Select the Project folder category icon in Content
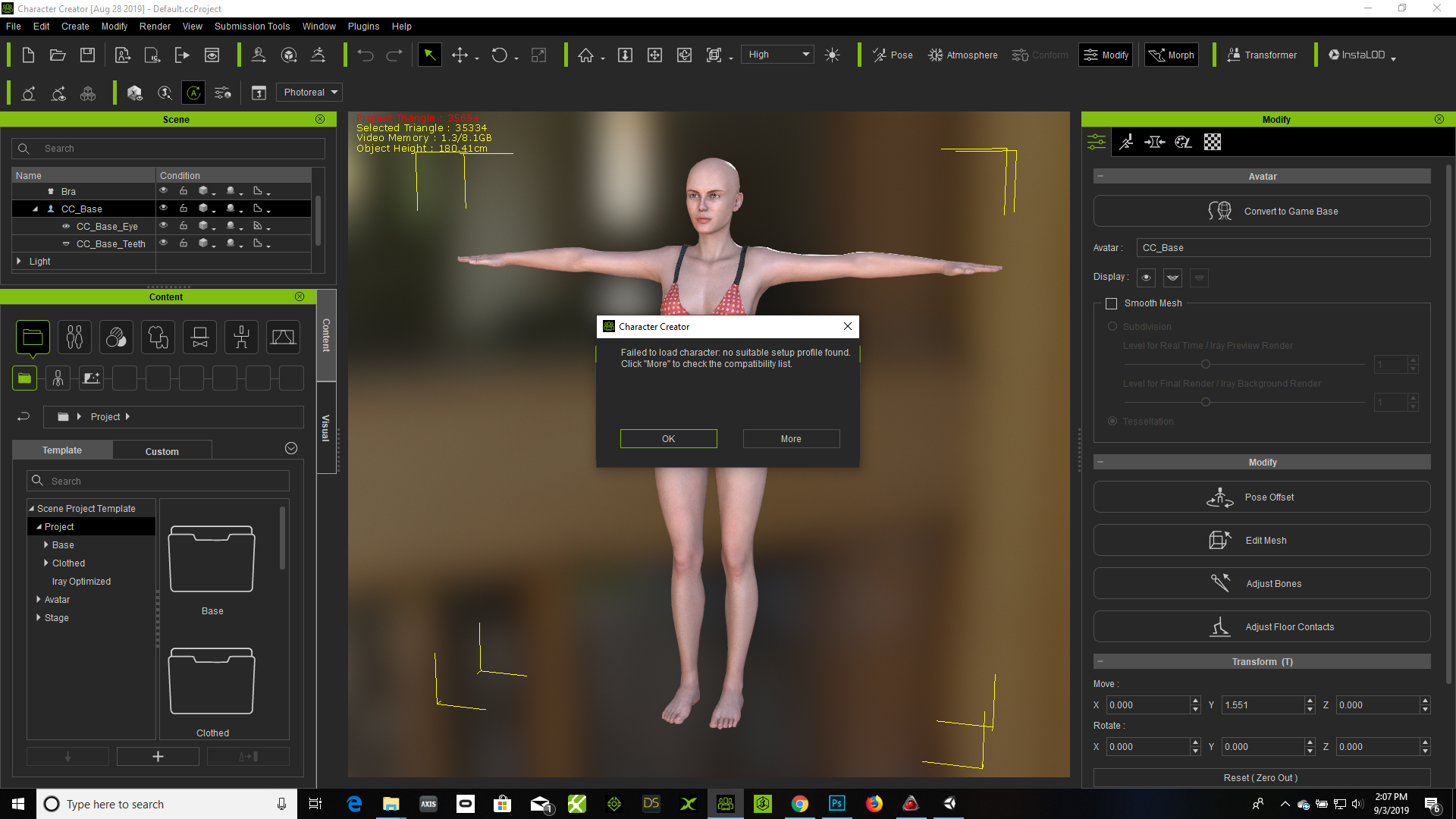This screenshot has height=819, width=1456. click(33, 337)
